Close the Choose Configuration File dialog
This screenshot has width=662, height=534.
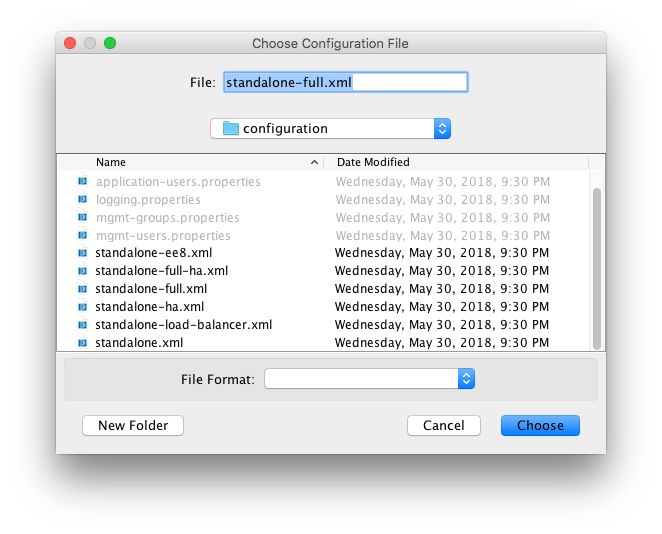click(70, 43)
